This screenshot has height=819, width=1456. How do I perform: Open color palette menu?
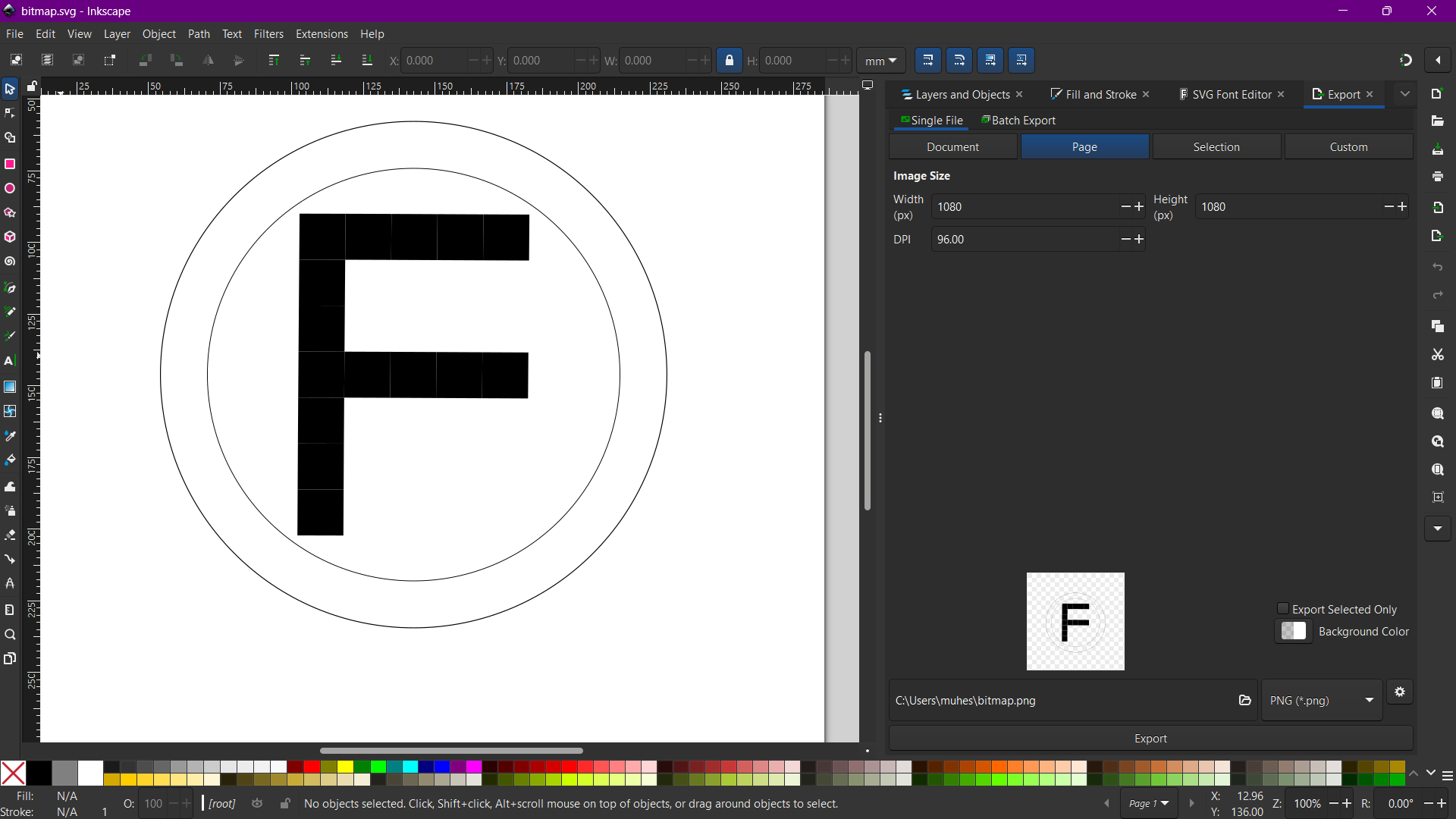[x=1447, y=775]
